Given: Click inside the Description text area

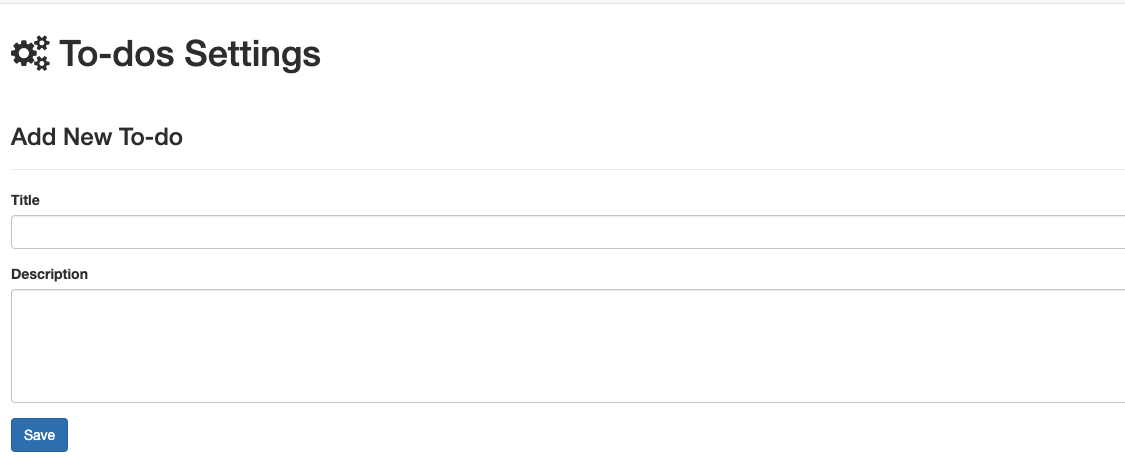Looking at the screenshot, I should [566, 346].
